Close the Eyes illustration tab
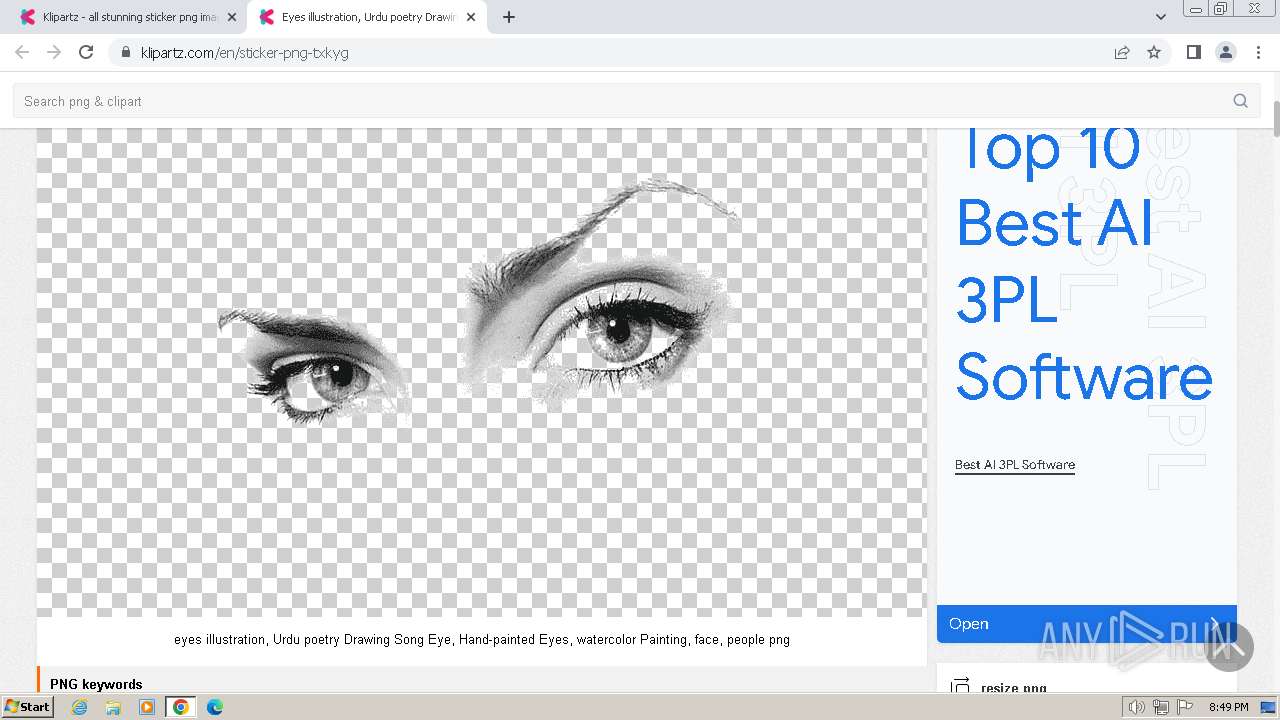Viewport: 1280px width, 720px height. [471, 17]
